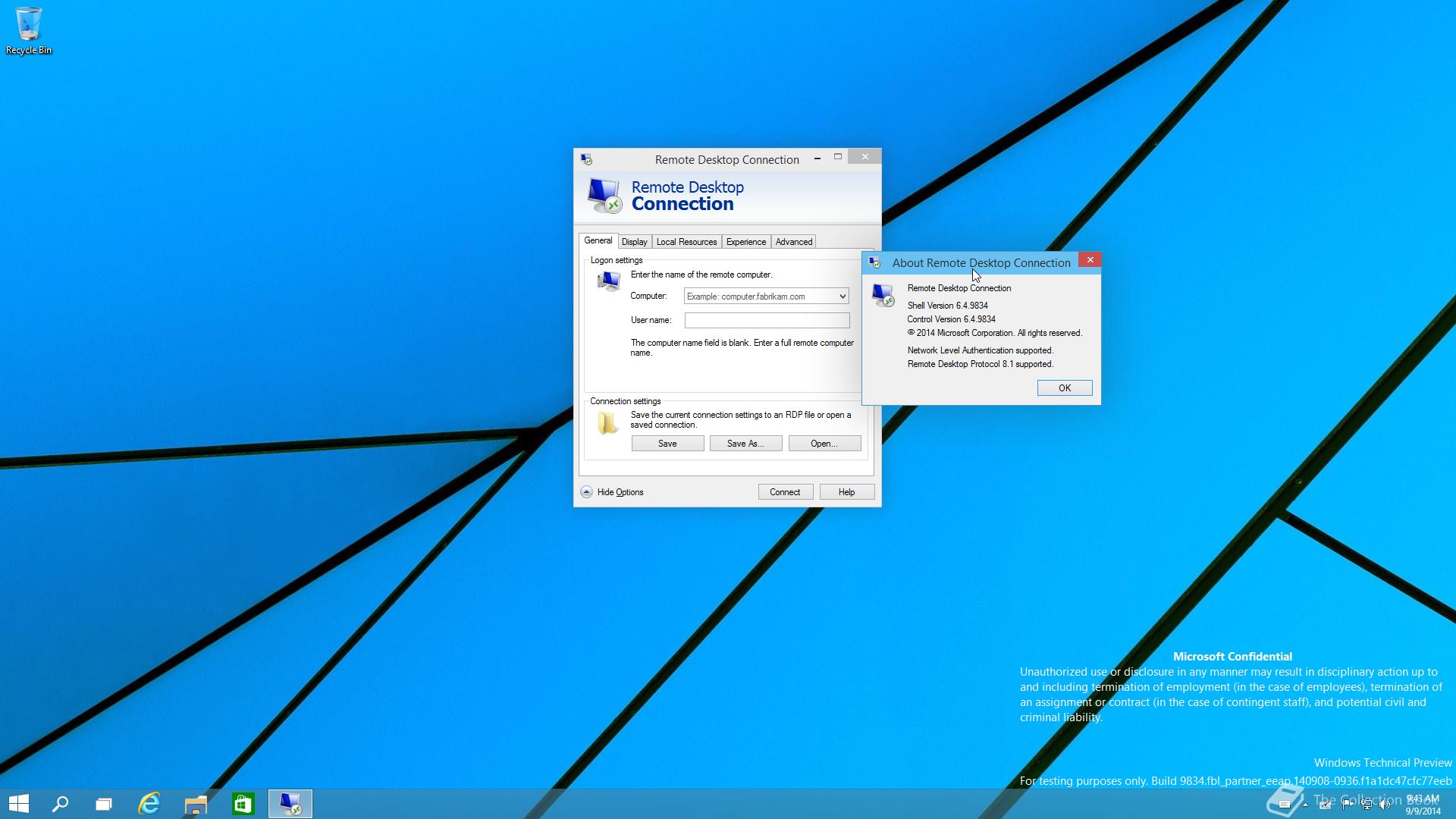Click Remote Desktop Connection taskbar button
Screen dimensions: 1456x819
(290, 804)
